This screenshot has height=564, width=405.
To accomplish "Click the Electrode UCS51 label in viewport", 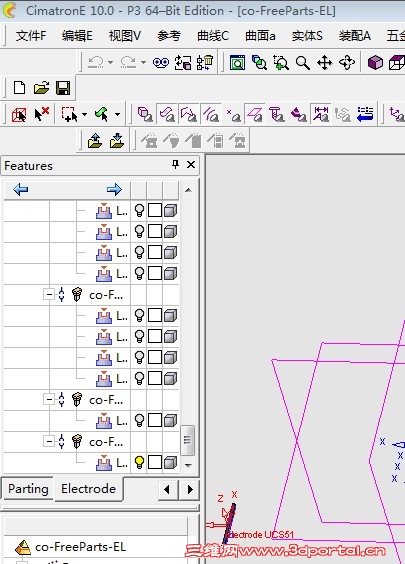I will pyautogui.click(x=261, y=535).
